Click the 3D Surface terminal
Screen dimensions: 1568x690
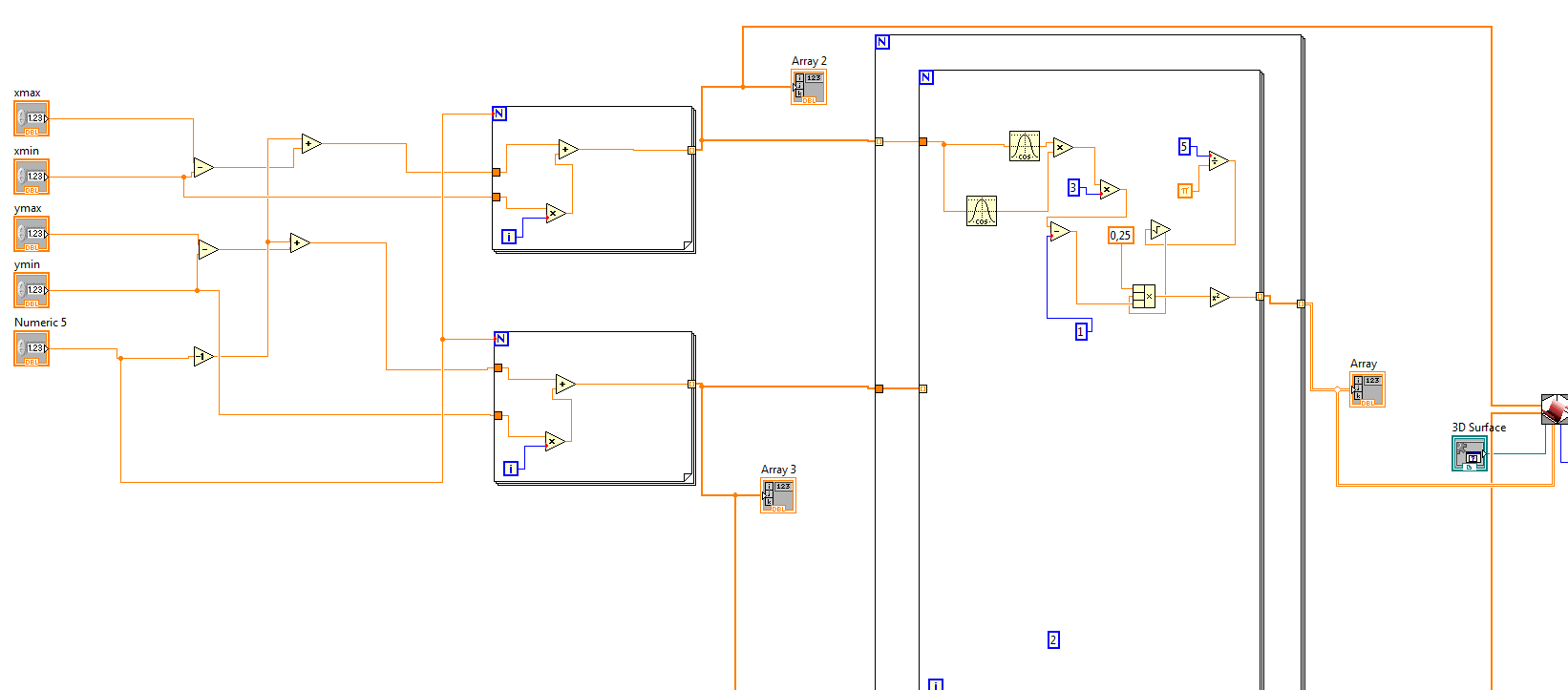point(1470,453)
